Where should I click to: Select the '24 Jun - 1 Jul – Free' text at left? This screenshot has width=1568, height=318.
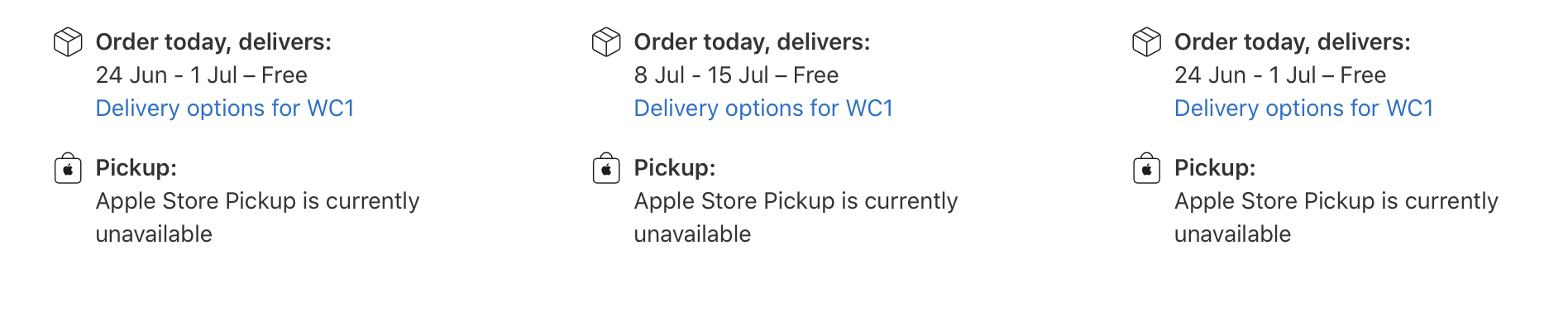click(201, 75)
